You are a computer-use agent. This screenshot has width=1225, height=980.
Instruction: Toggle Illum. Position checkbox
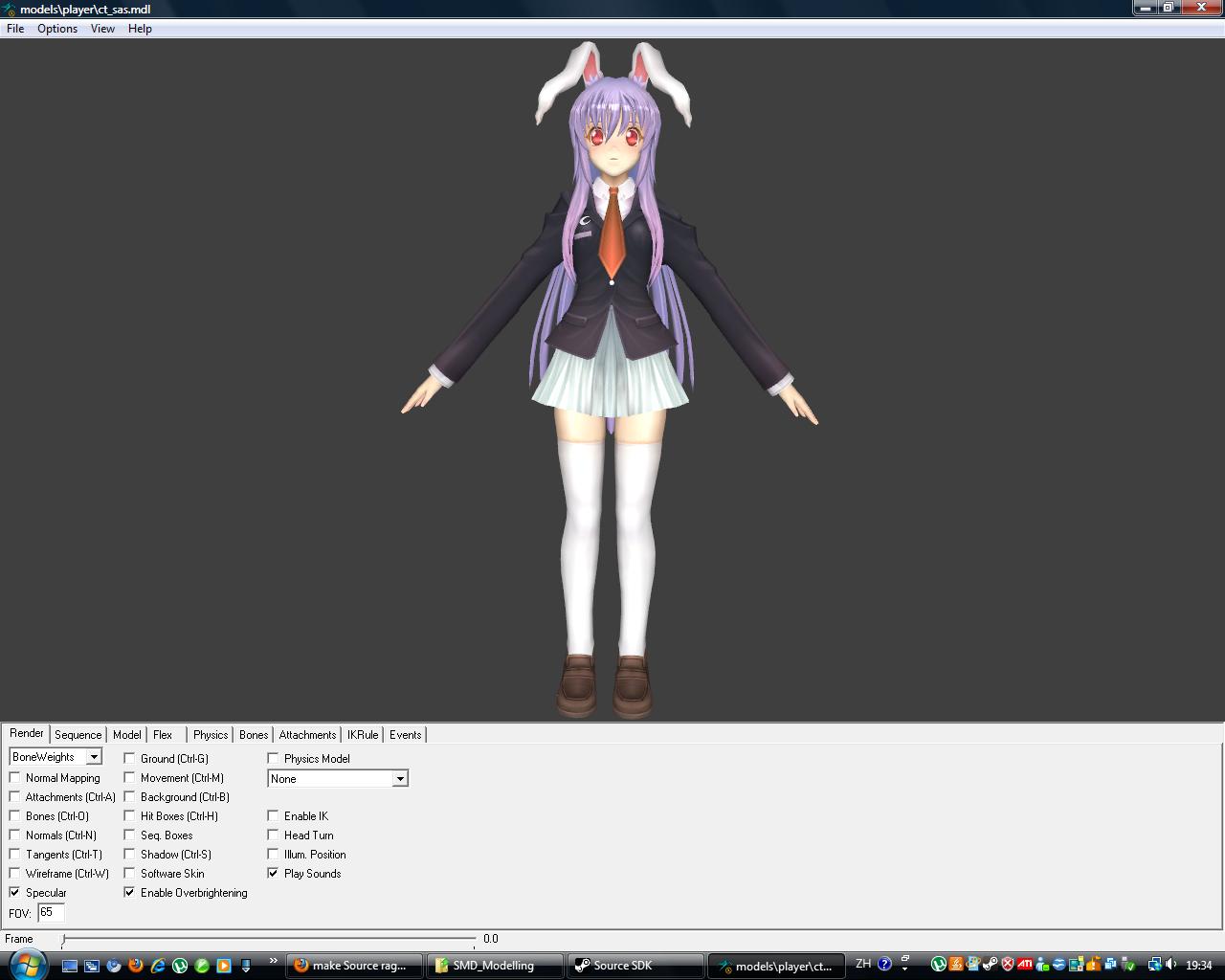click(273, 854)
